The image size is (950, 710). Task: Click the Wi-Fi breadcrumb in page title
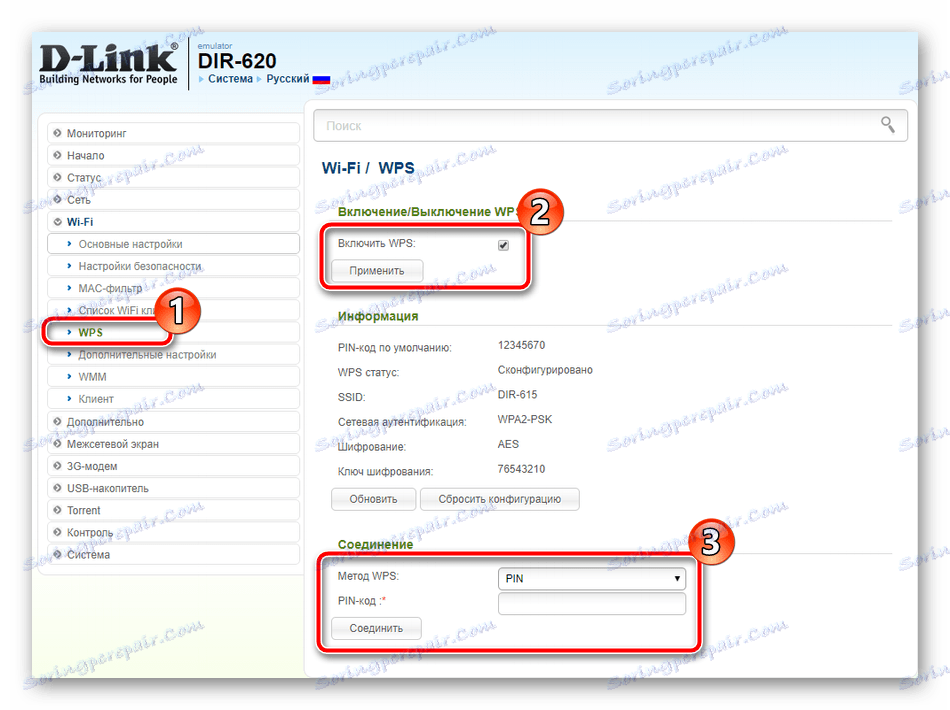click(x=340, y=168)
